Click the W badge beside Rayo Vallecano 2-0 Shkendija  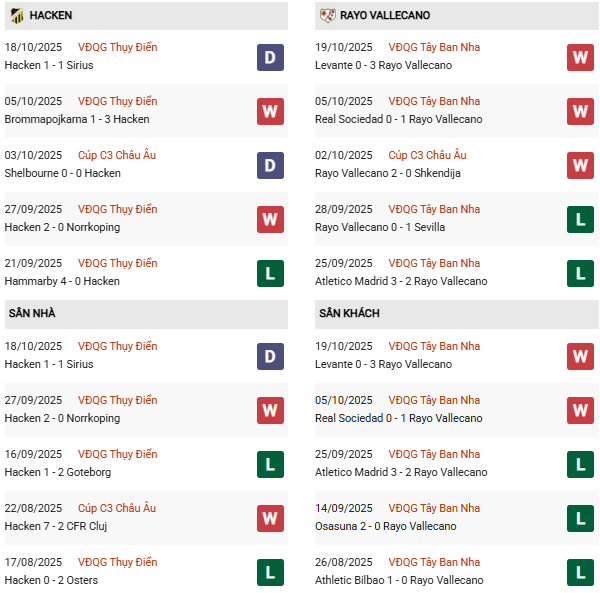pos(580,164)
